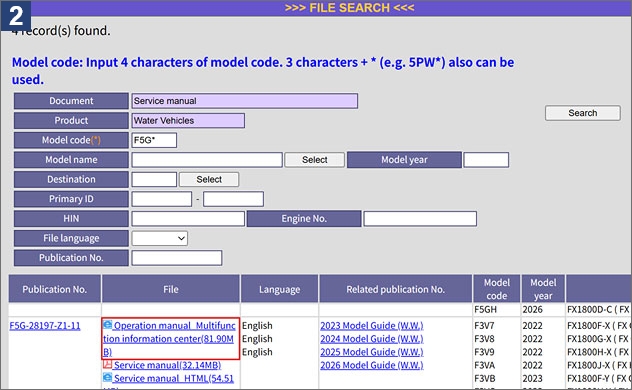Click the HTML icon beside Operation manual_Multifunction link
This screenshot has width=632, height=390.
click(108, 325)
